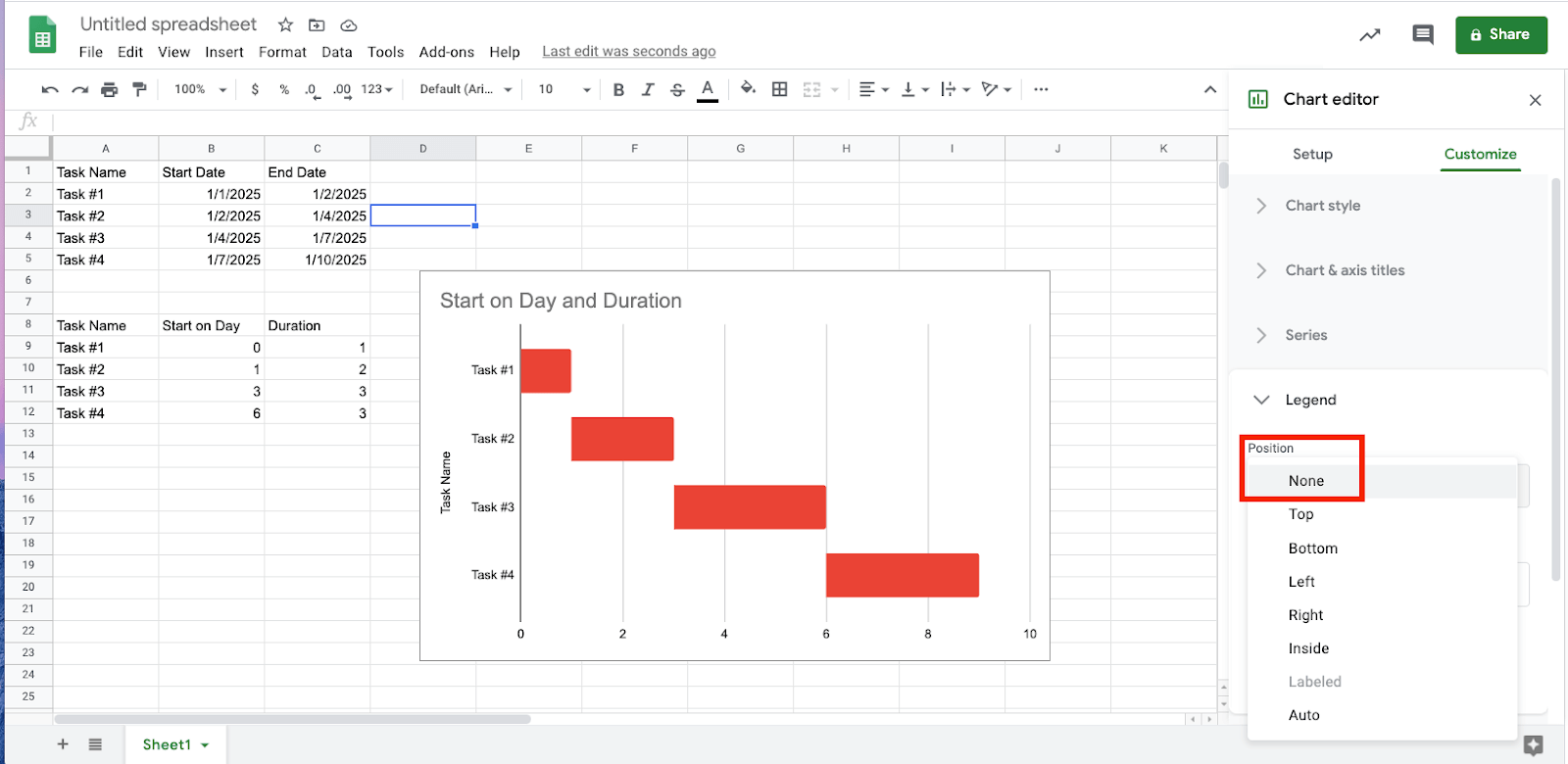Click the green Share button
This screenshot has height=764, width=1568.
pyautogui.click(x=1500, y=34)
